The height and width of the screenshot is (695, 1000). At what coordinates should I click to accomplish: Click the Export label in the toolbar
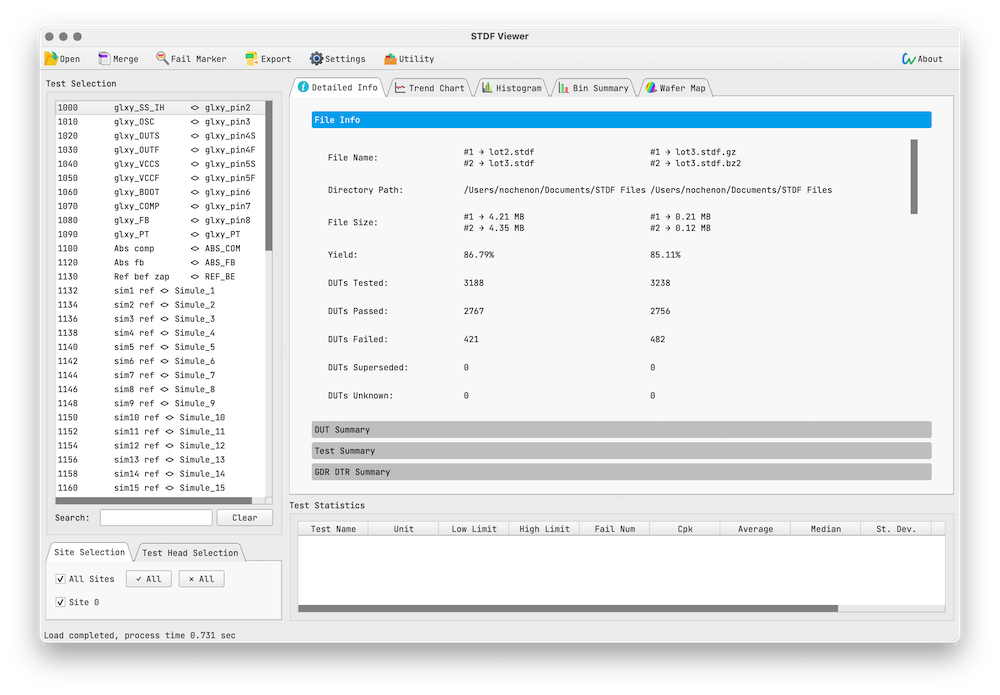pyautogui.click(x=276, y=59)
